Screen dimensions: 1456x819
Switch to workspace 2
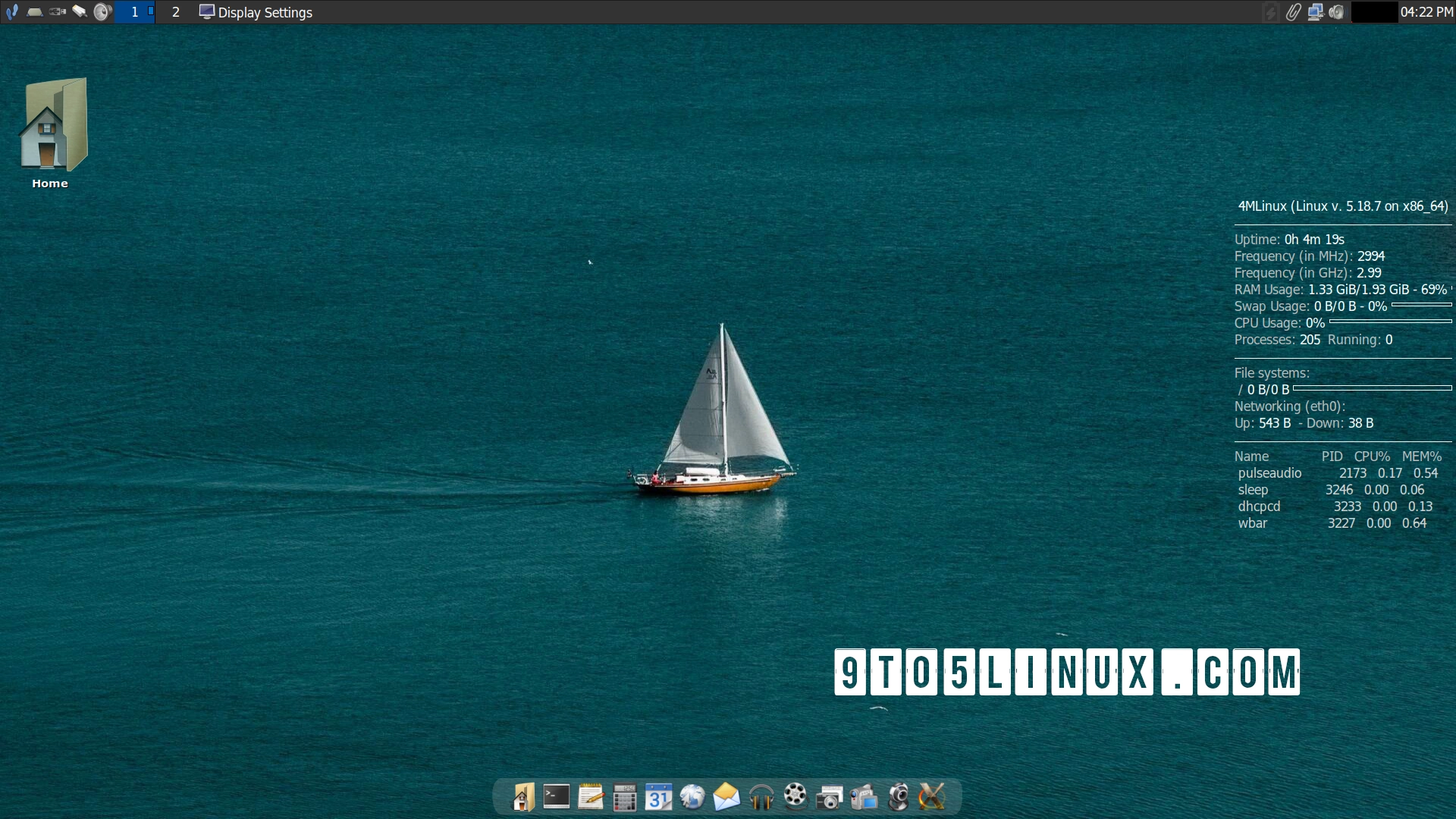[176, 12]
